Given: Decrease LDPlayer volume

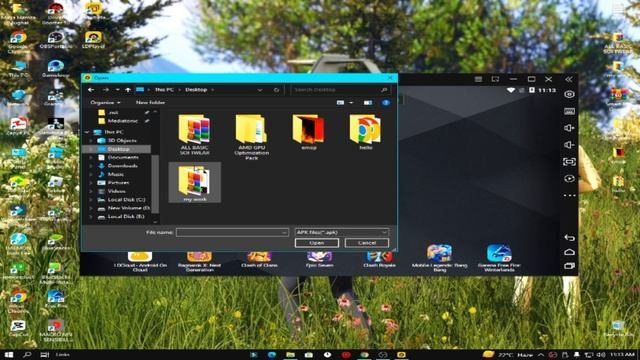Looking at the screenshot, I should coord(569,145).
